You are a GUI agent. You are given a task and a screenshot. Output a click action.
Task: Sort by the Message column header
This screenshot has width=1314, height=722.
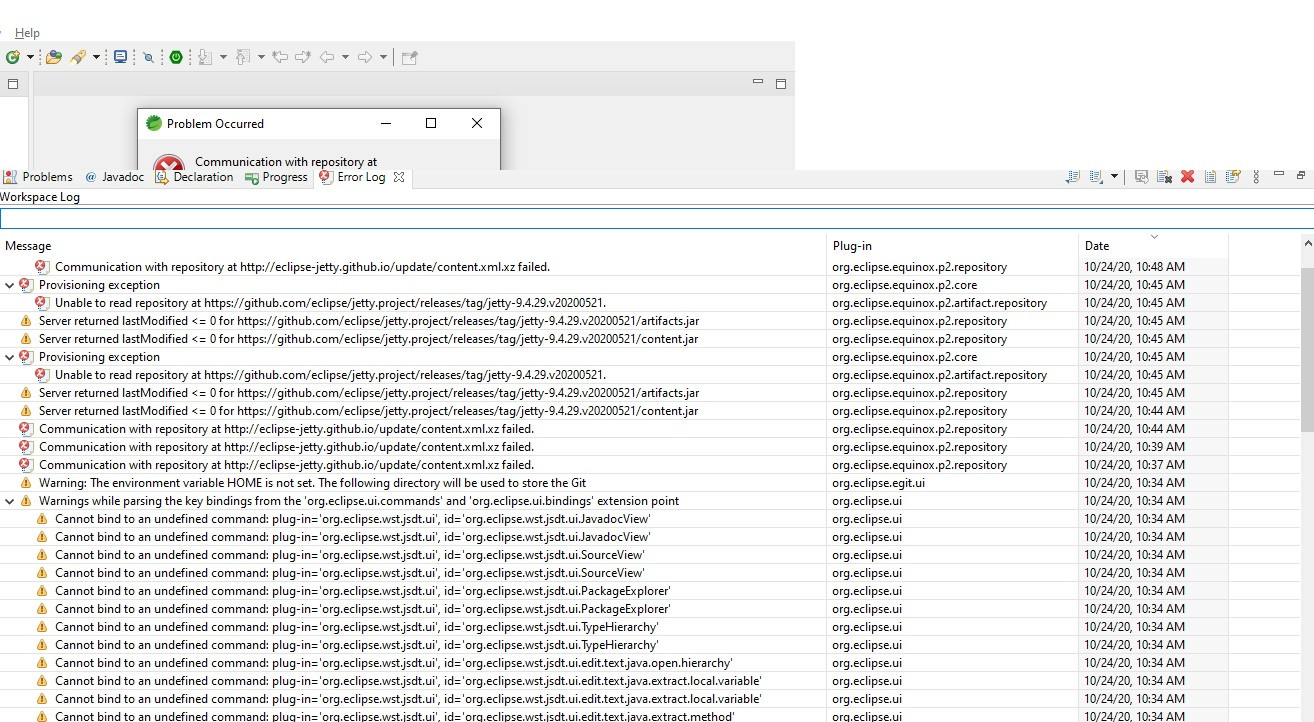[413, 246]
